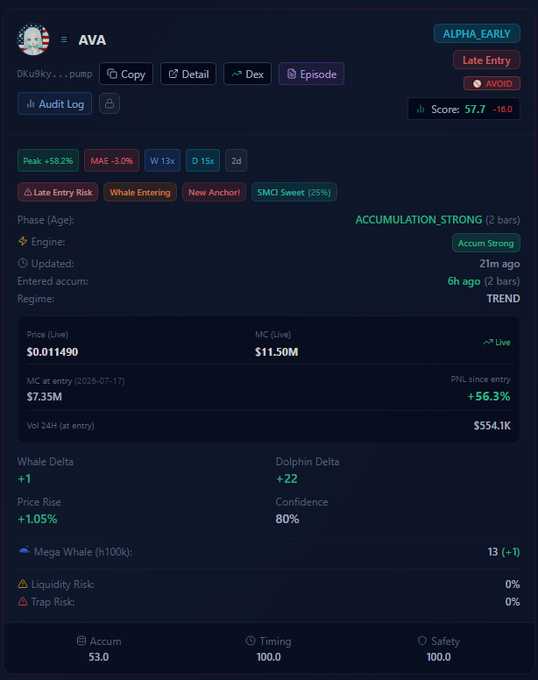This screenshot has height=680, width=538.
Task: Open the Detail view
Action: click(x=188, y=74)
